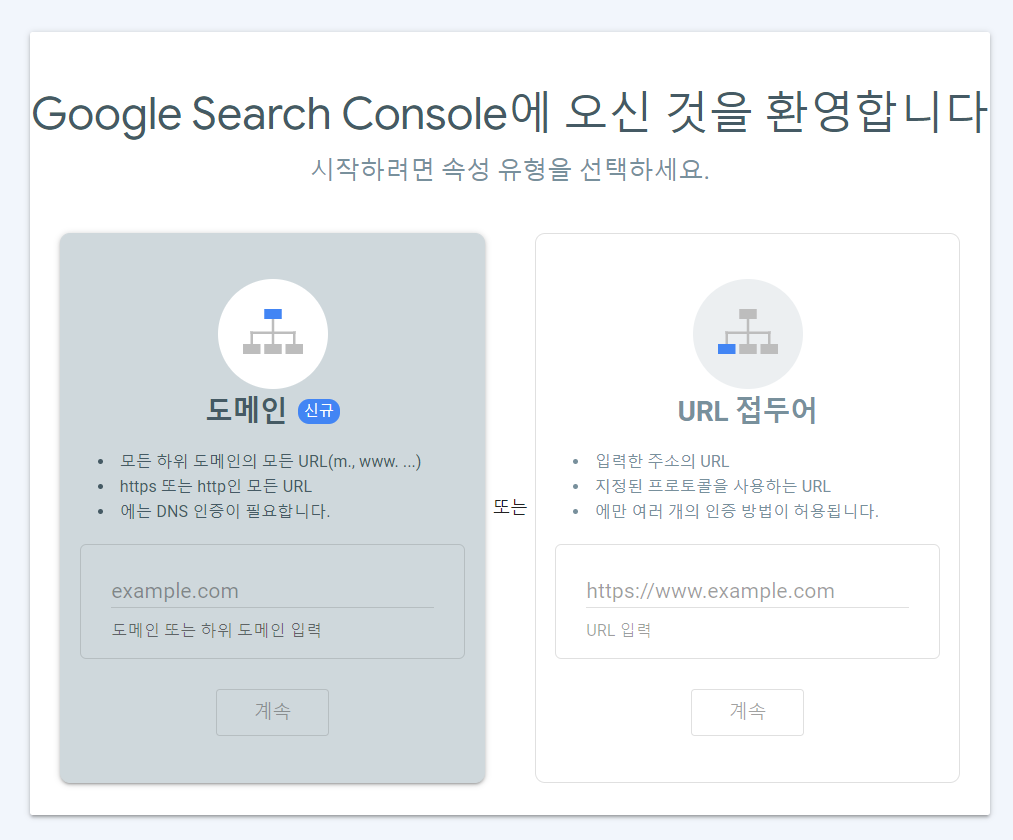Image resolution: width=1013 pixels, height=840 pixels.
Task: Click the 도메인 property type network icon
Action: 273,333
